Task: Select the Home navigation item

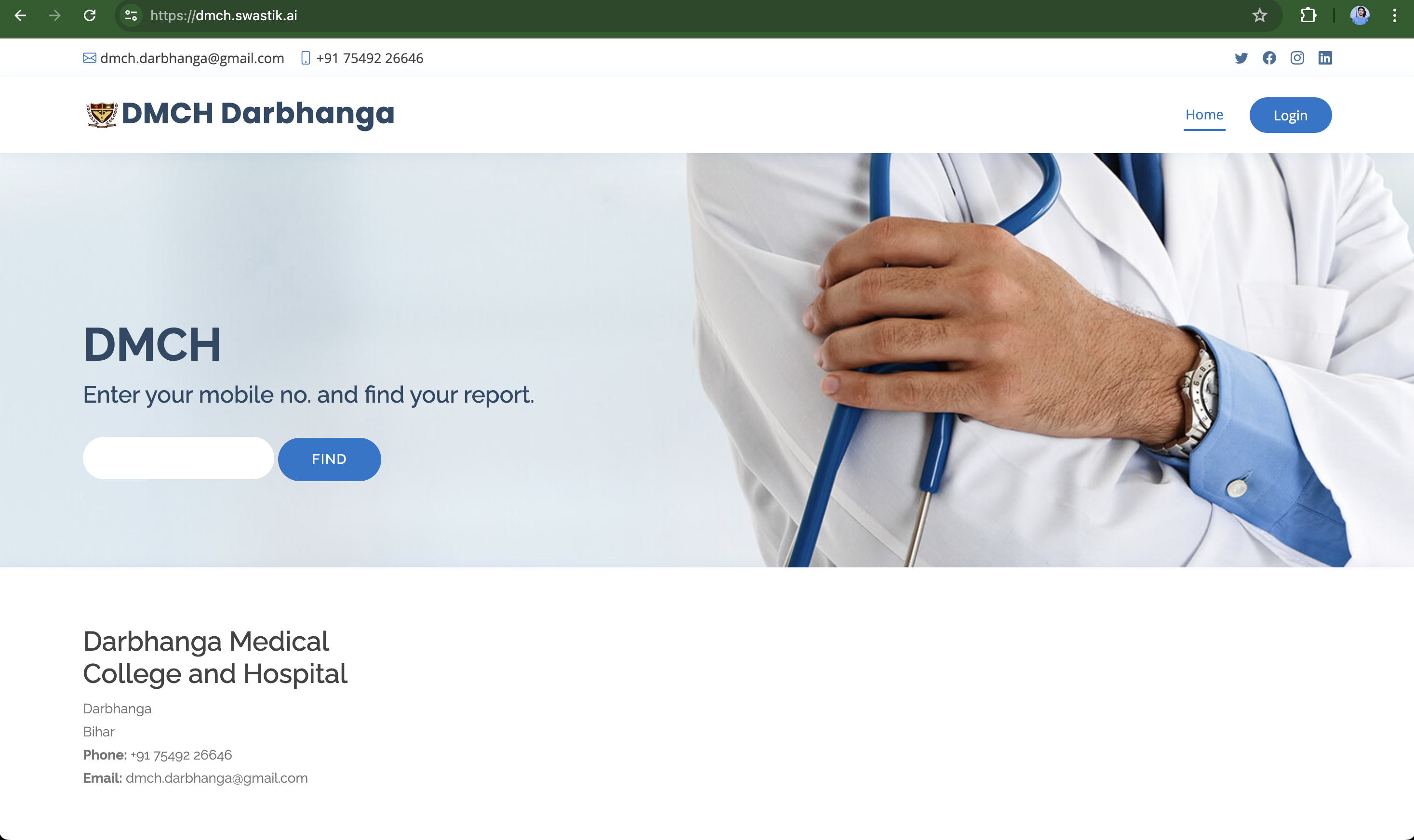Action: click(1204, 115)
